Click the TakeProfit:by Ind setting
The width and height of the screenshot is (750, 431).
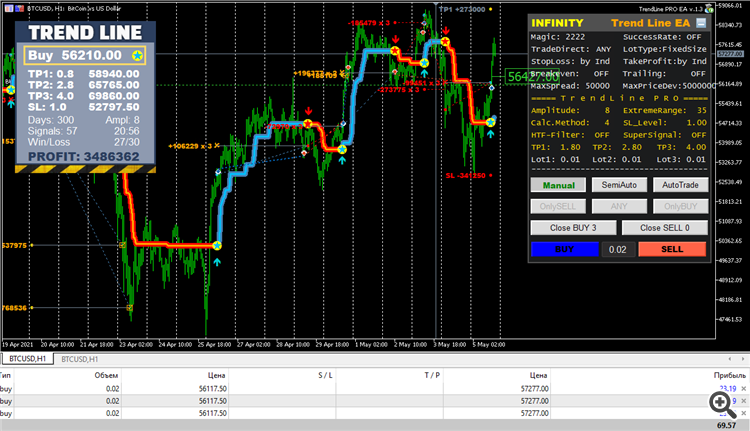click(664, 61)
